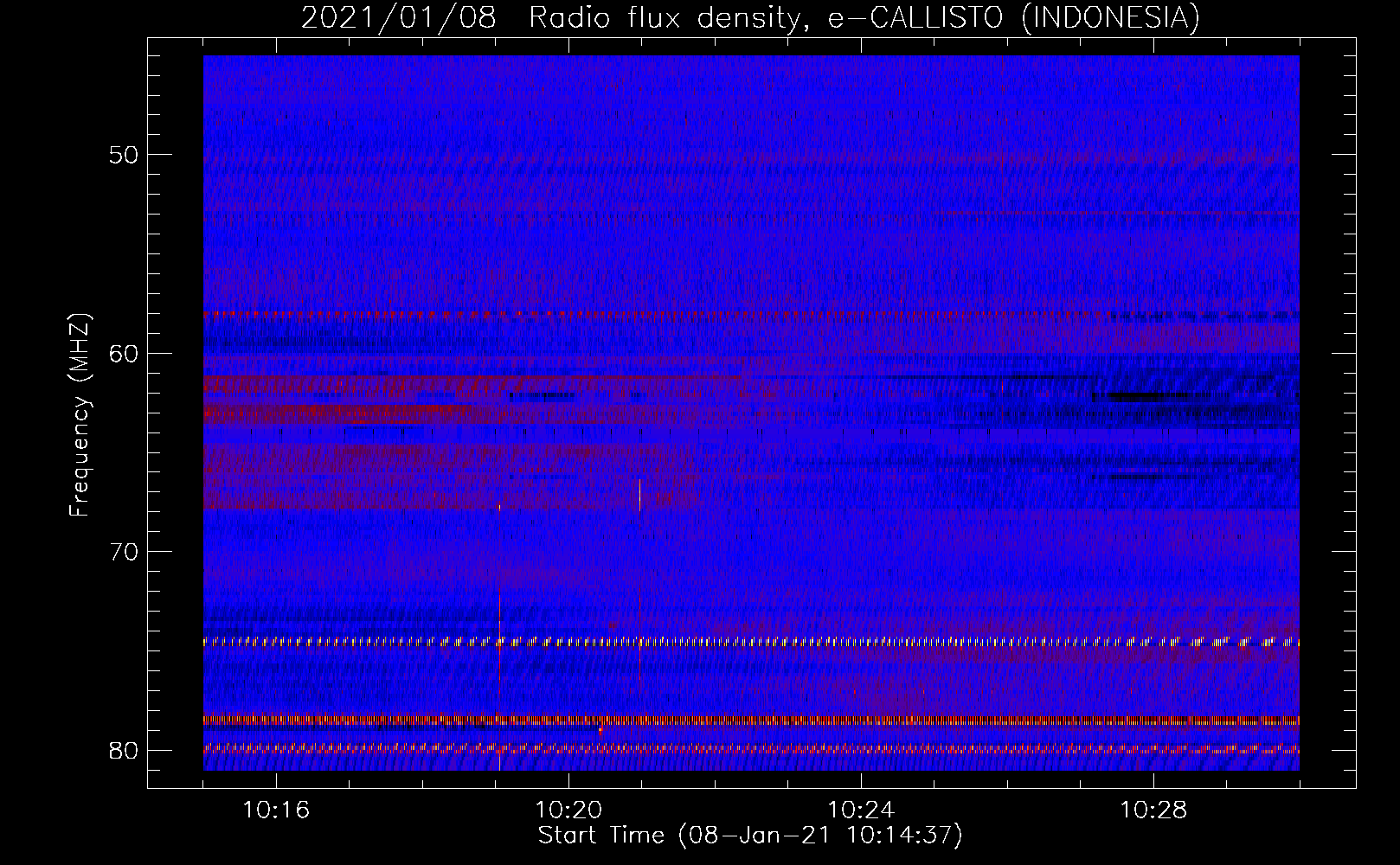This screenshot has width=1400, height=865.
Task: Click the date '2021/01/08' in the title
Action: pyautogui.click(x=399, y=18)
